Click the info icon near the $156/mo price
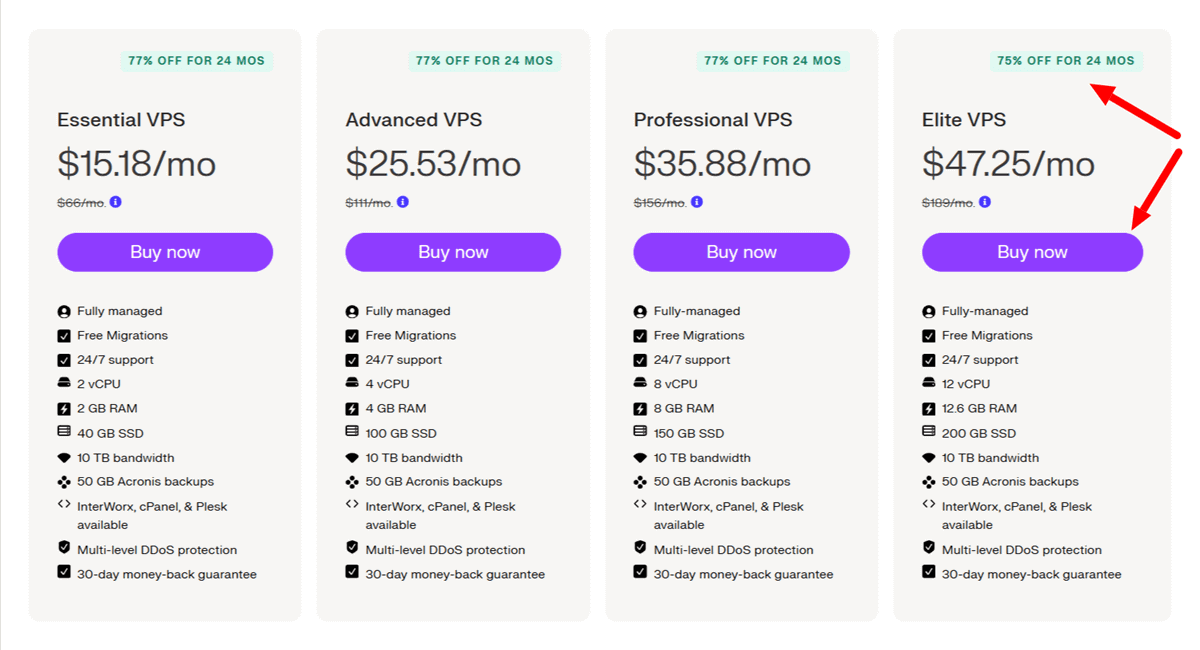This screenshot has height=650, width=1200. (x=696, y=201)
